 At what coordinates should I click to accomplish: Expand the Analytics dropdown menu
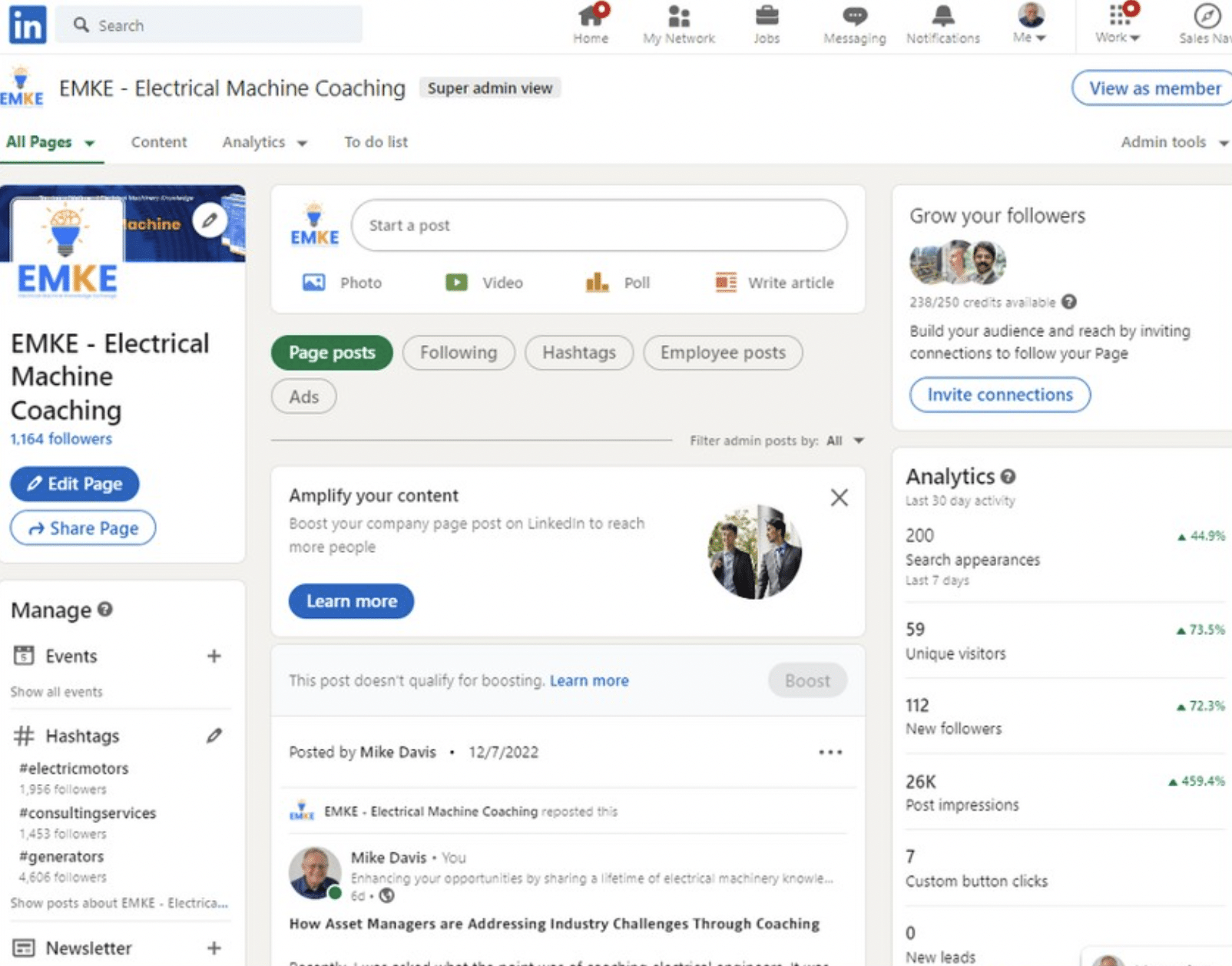(x=264, y=142)
